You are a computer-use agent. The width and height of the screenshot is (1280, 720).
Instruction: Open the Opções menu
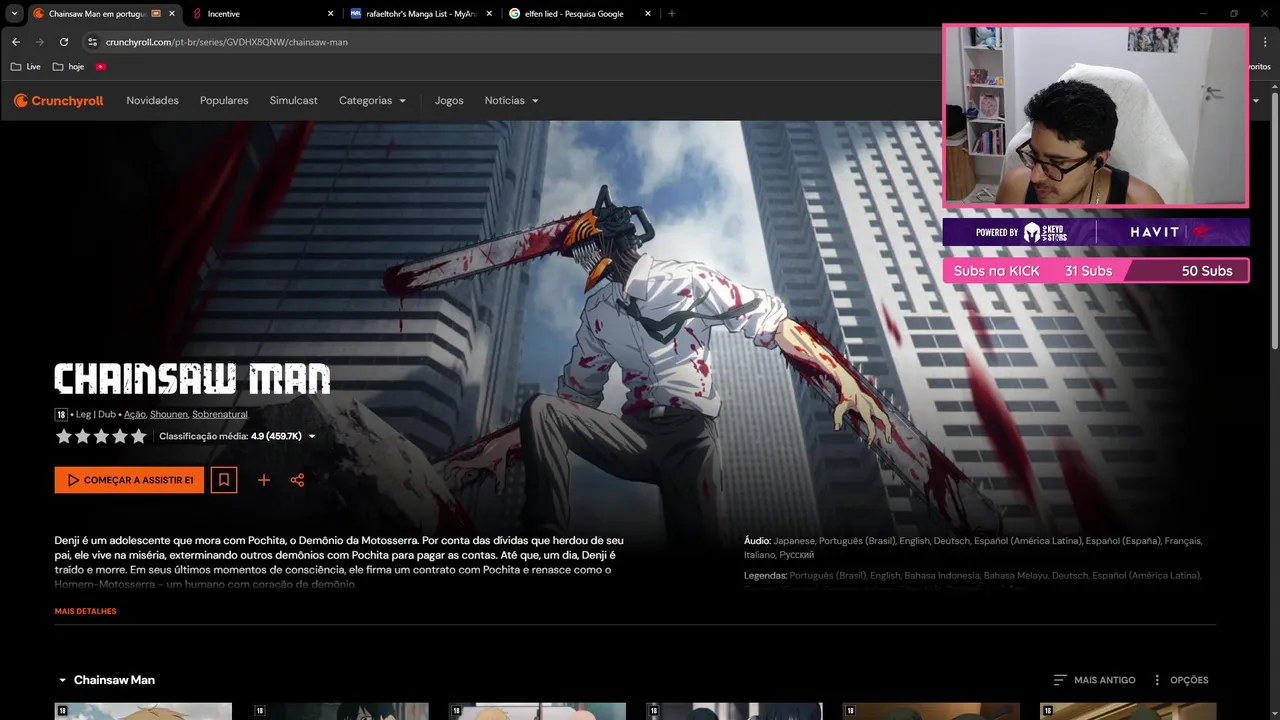coord(1181,680)
